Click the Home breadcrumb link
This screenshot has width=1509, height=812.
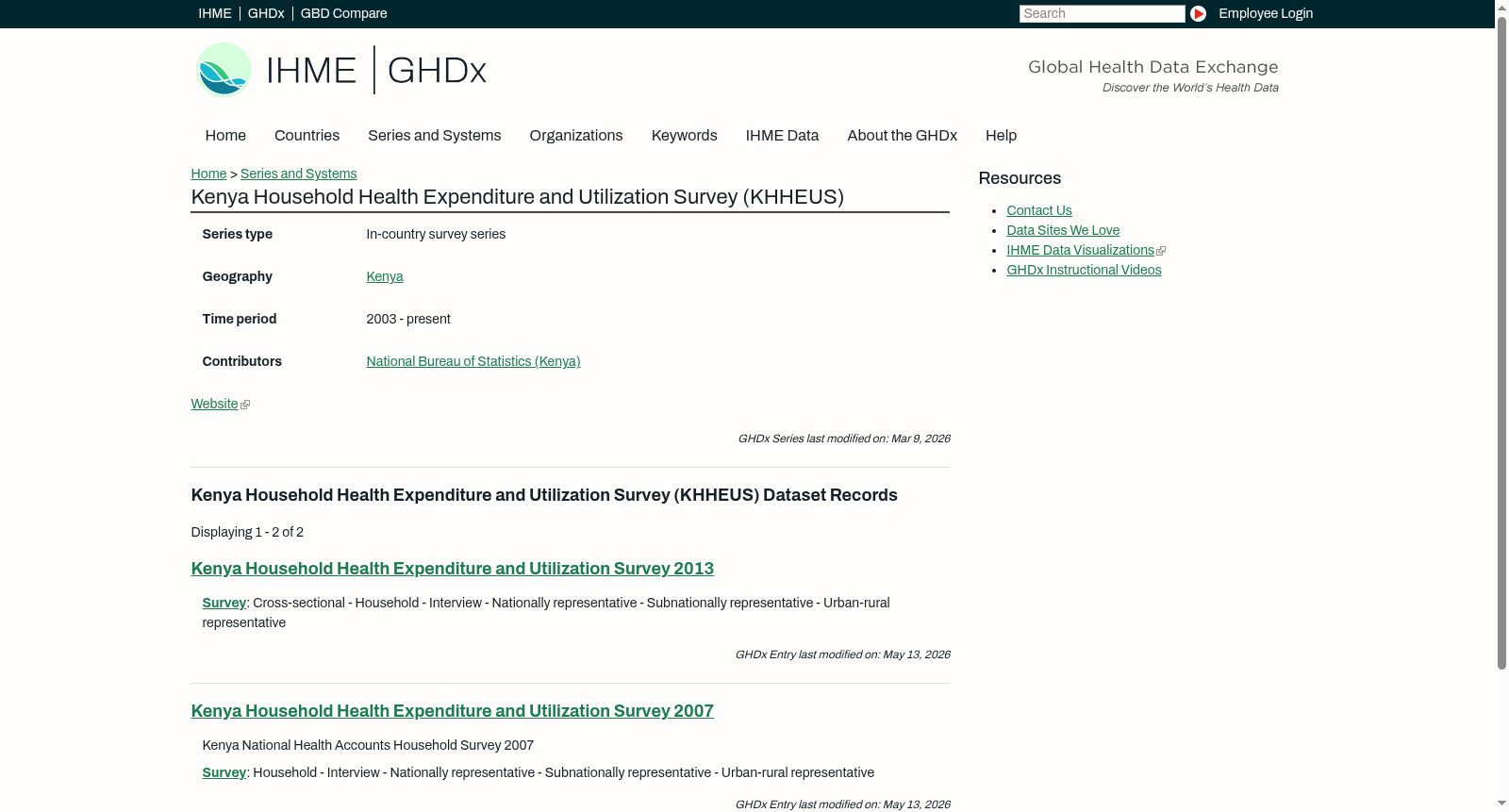tap(208, 174)
